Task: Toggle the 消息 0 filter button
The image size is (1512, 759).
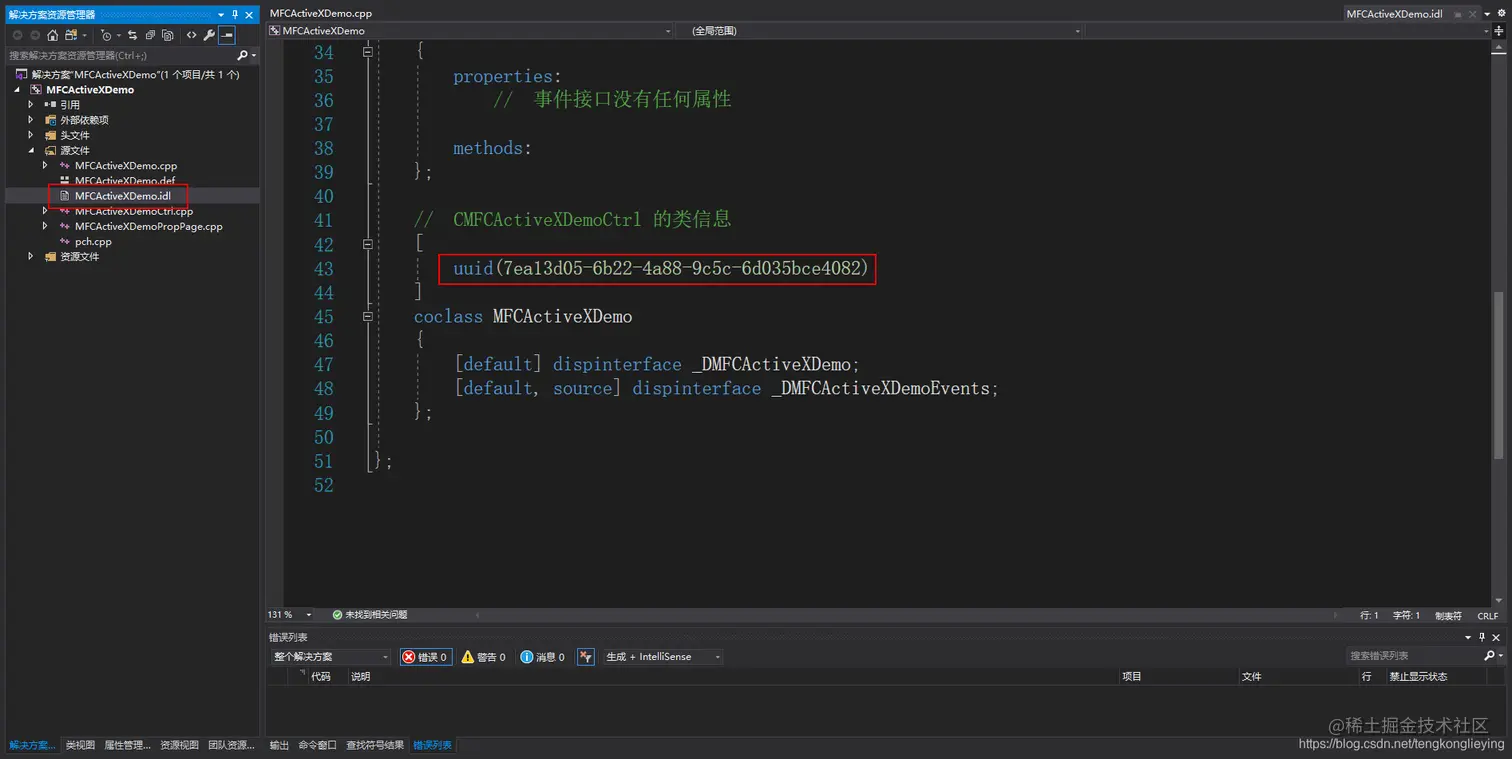Action: pyautogui.click(x=543, y=657)
